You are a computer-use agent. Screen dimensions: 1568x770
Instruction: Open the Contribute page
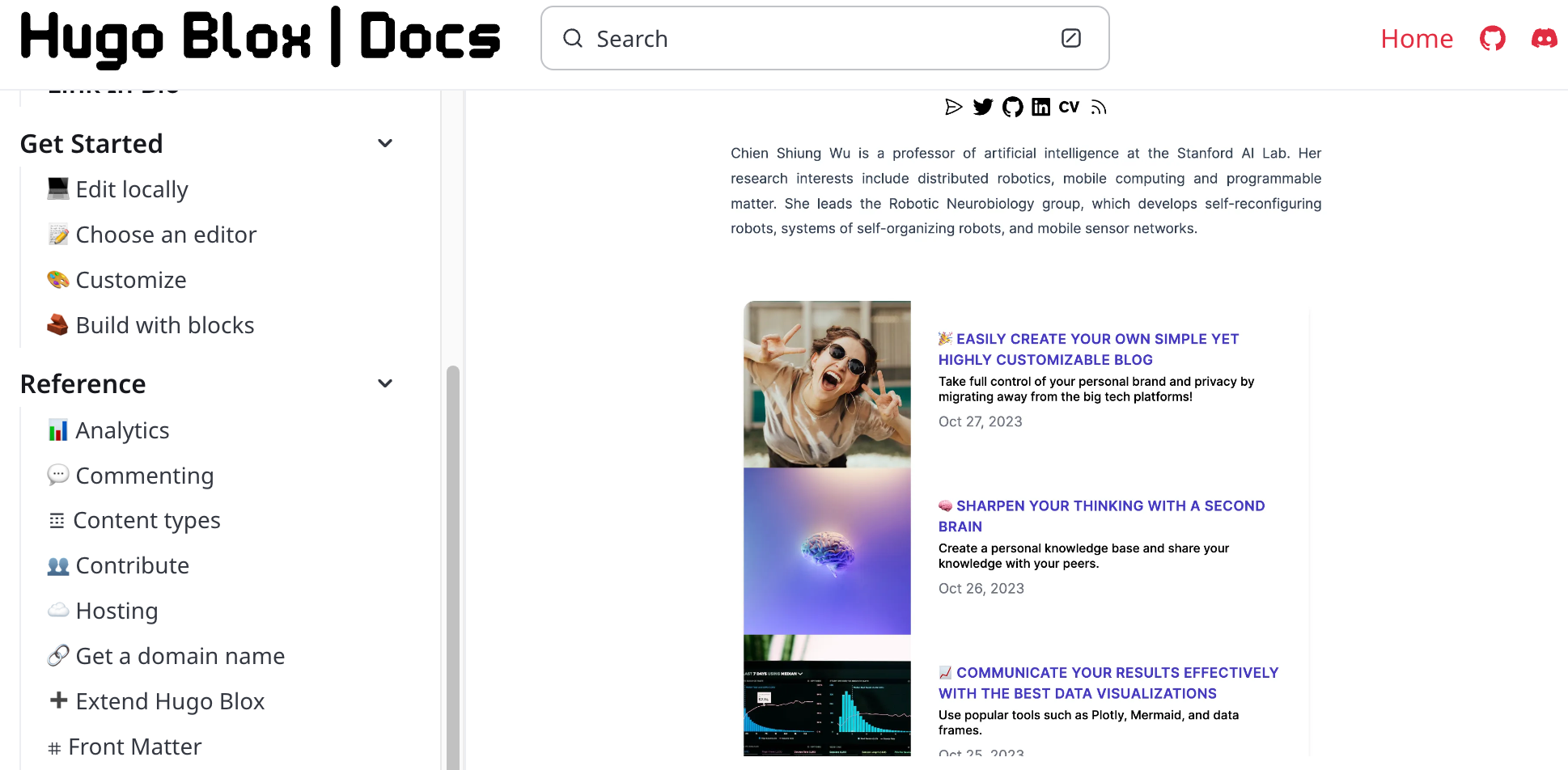(133, 565)
